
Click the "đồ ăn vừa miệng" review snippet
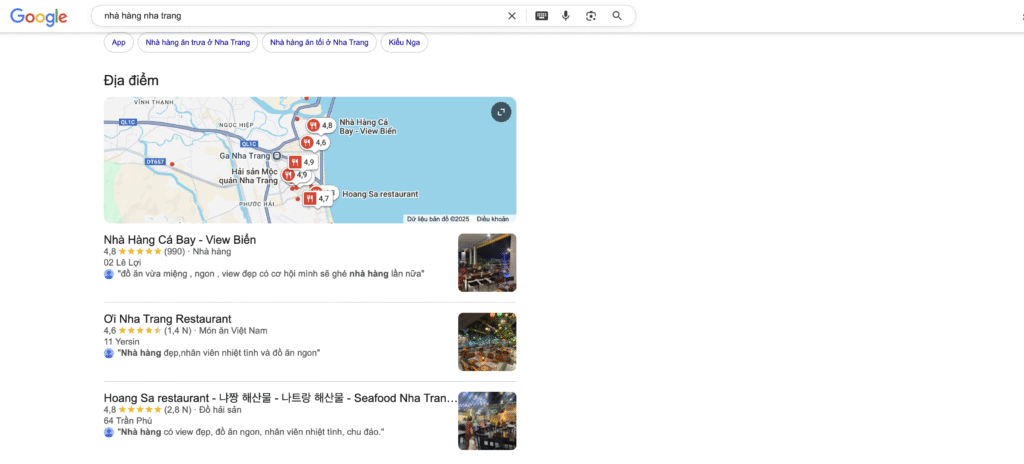[270, 274]
